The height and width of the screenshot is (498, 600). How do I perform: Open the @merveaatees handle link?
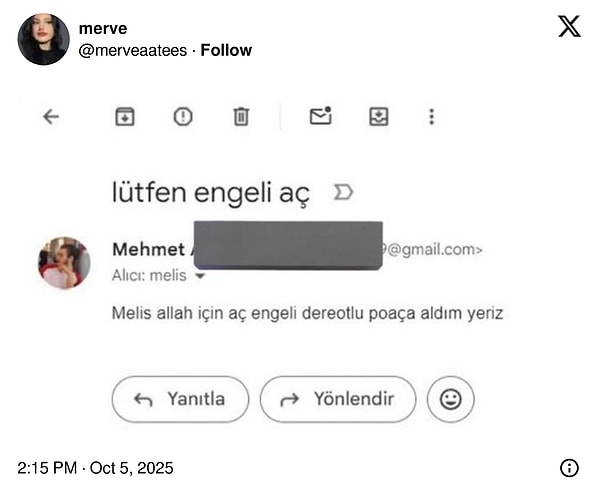tap(132, 50)
